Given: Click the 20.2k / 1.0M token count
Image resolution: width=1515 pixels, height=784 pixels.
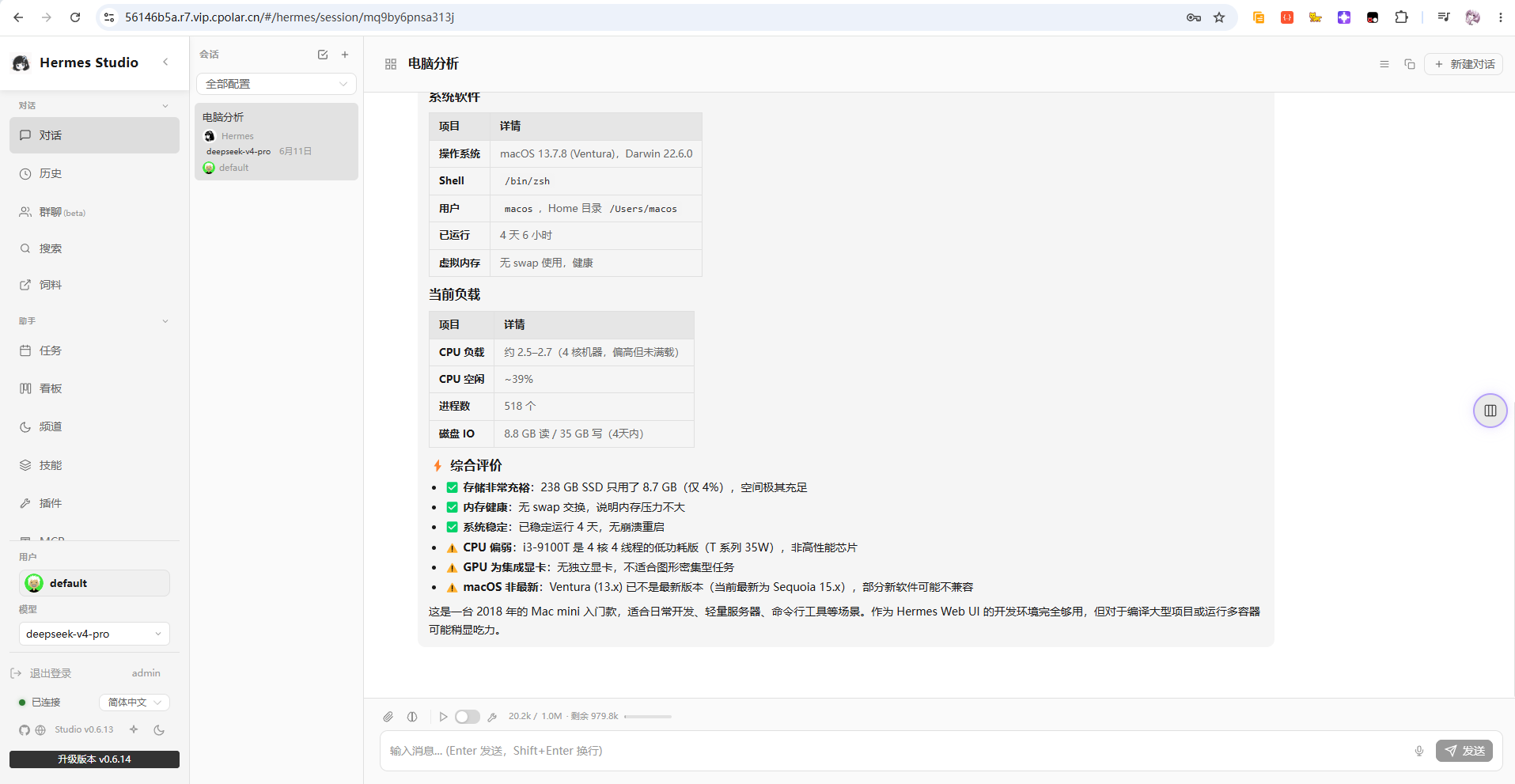Looking at the screenshot, I should click(535, 717).
